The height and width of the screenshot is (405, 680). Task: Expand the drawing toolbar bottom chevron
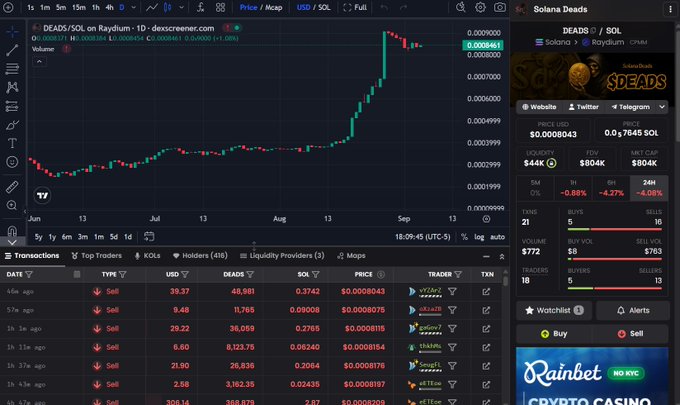pyautogui.click(x=12, y=242)
